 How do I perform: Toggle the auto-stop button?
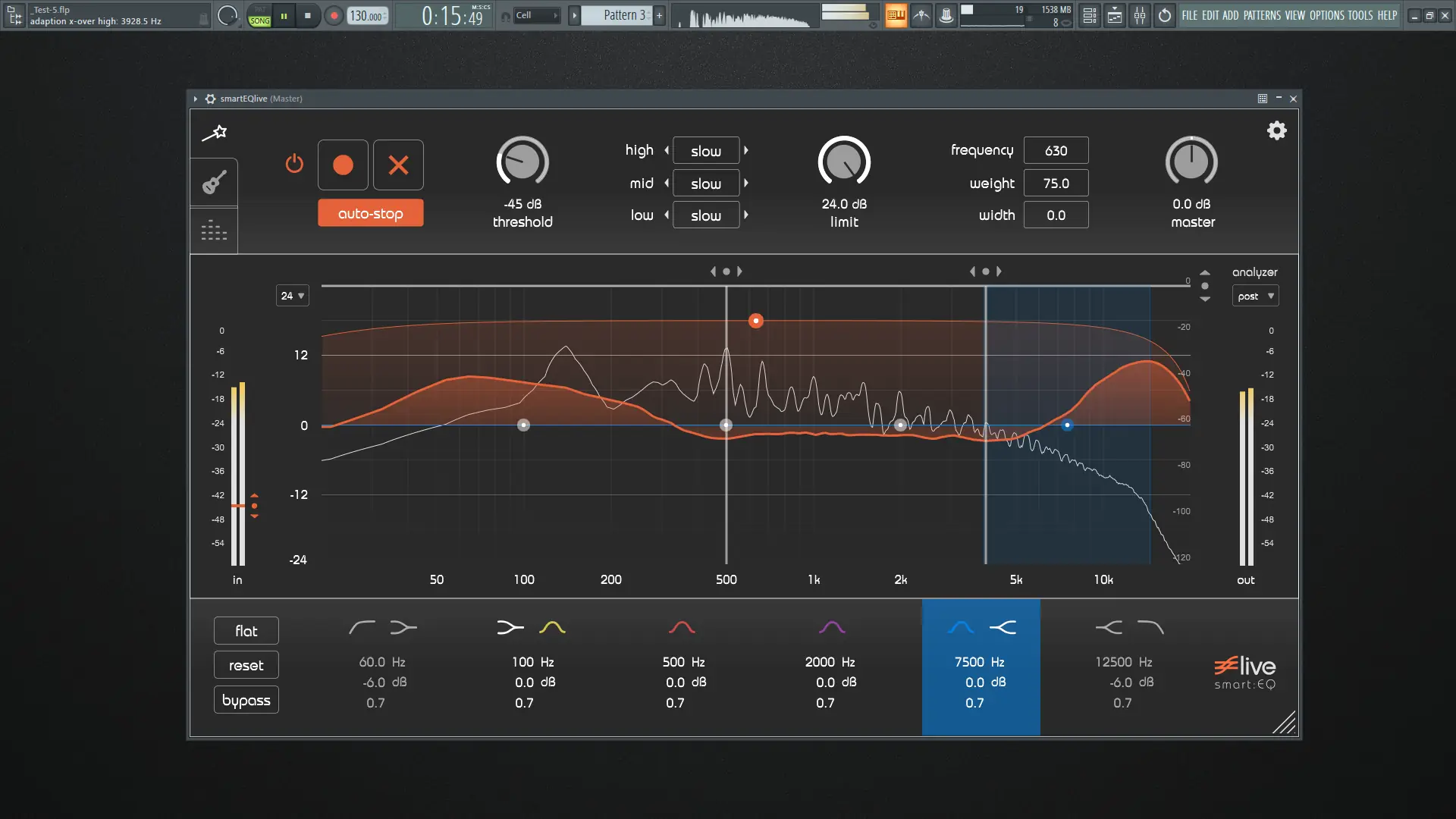[x=370, y=214]
